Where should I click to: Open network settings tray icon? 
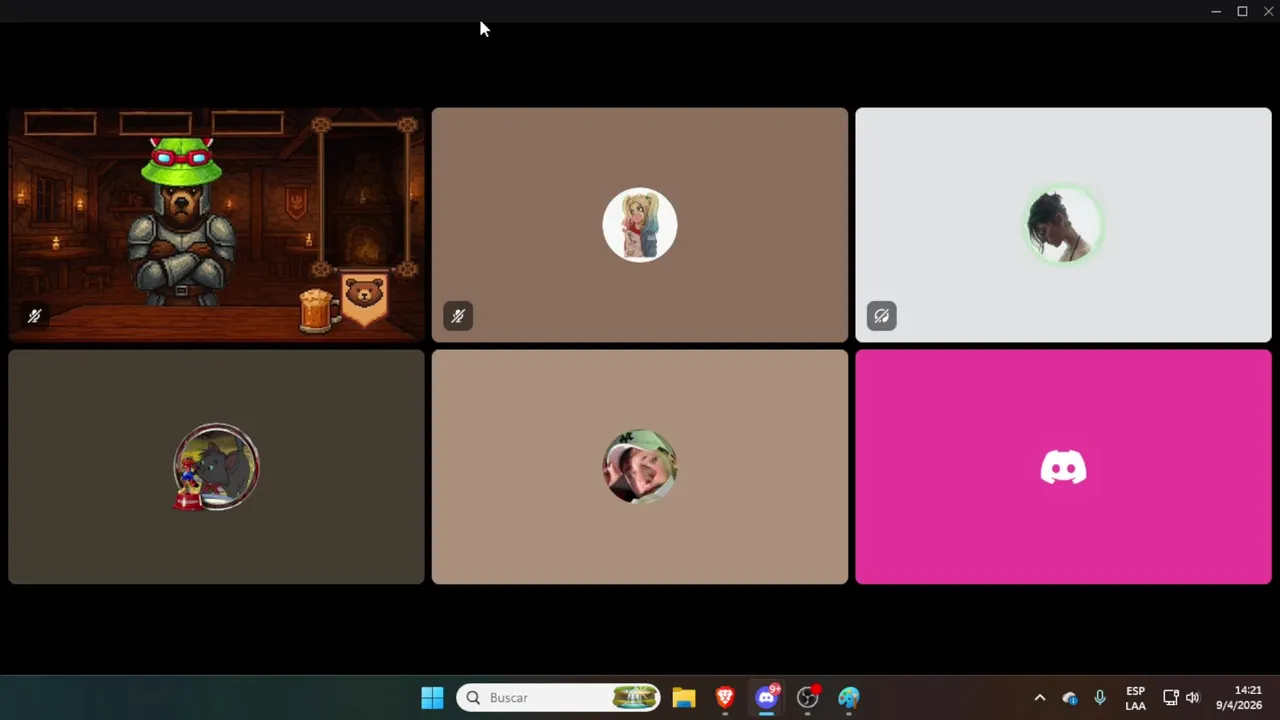point(1171,698)
